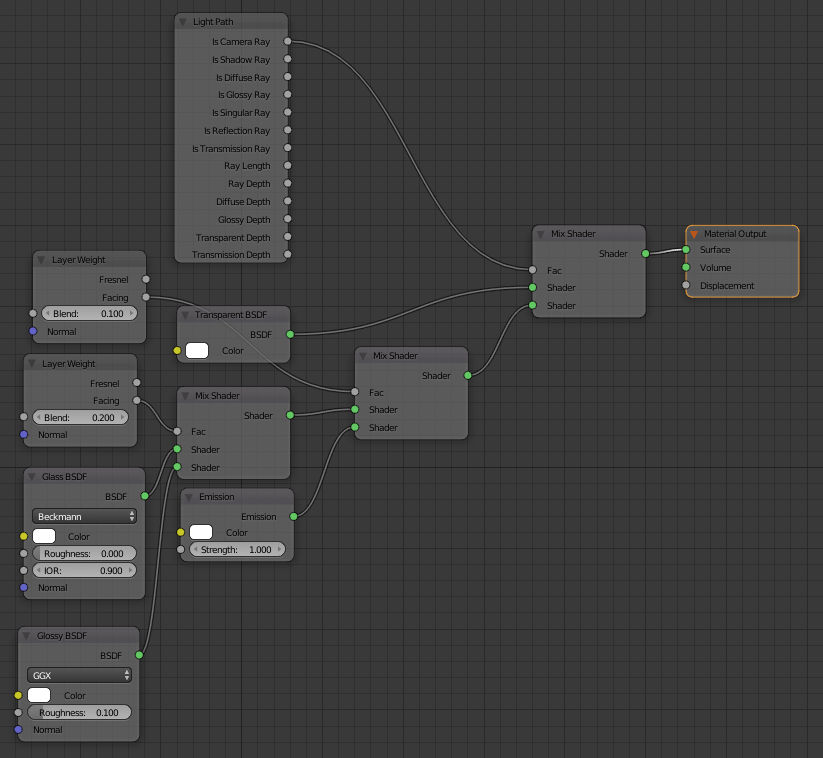
Task: Click the Transparent BSDF Color input socket
Action: pyautogui.click(x=177, y=350)
